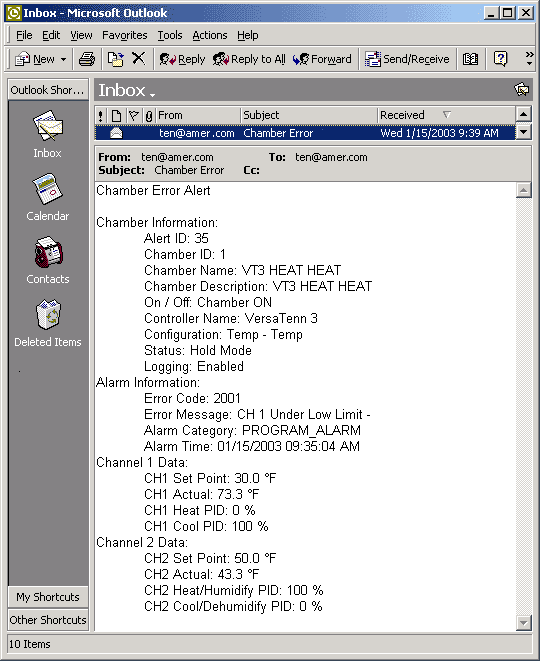Screen dimensions: 540x661
Task: Sort by Importance column header
Action: pos(100,116)
